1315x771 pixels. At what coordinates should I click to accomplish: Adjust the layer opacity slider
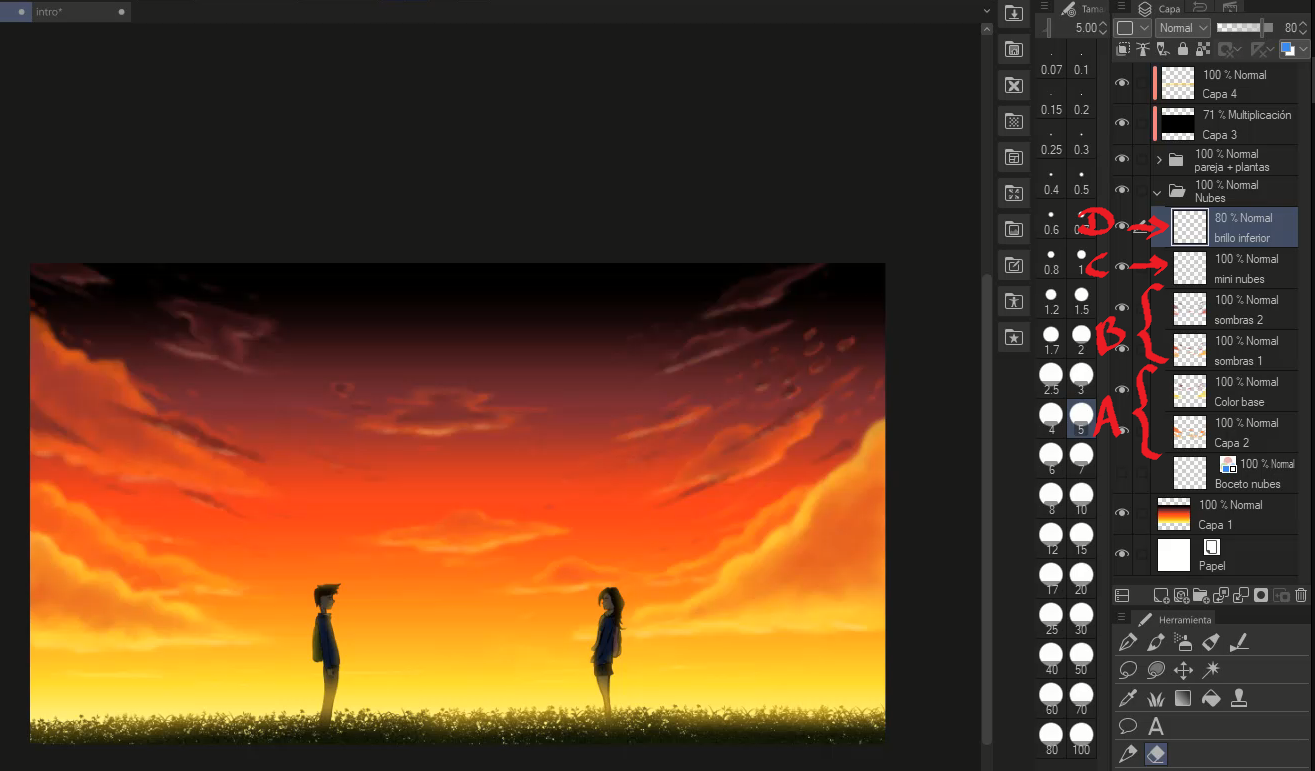coord(1245,28)
